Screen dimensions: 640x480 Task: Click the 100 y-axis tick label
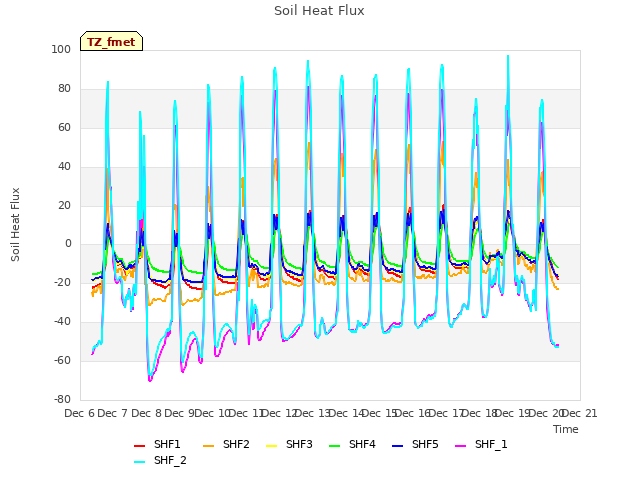[x=61, y=49]
